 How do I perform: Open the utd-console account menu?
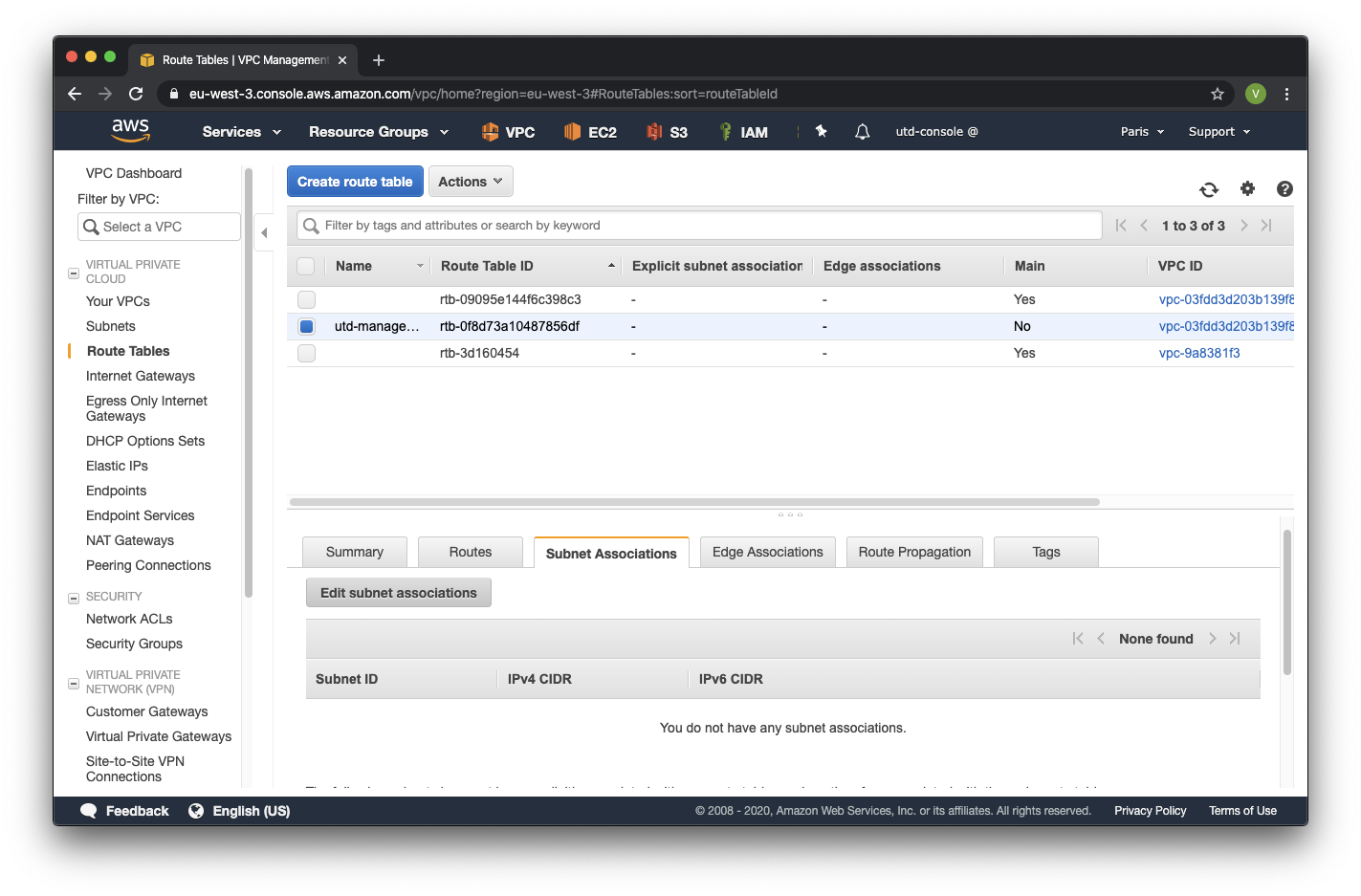936,132
